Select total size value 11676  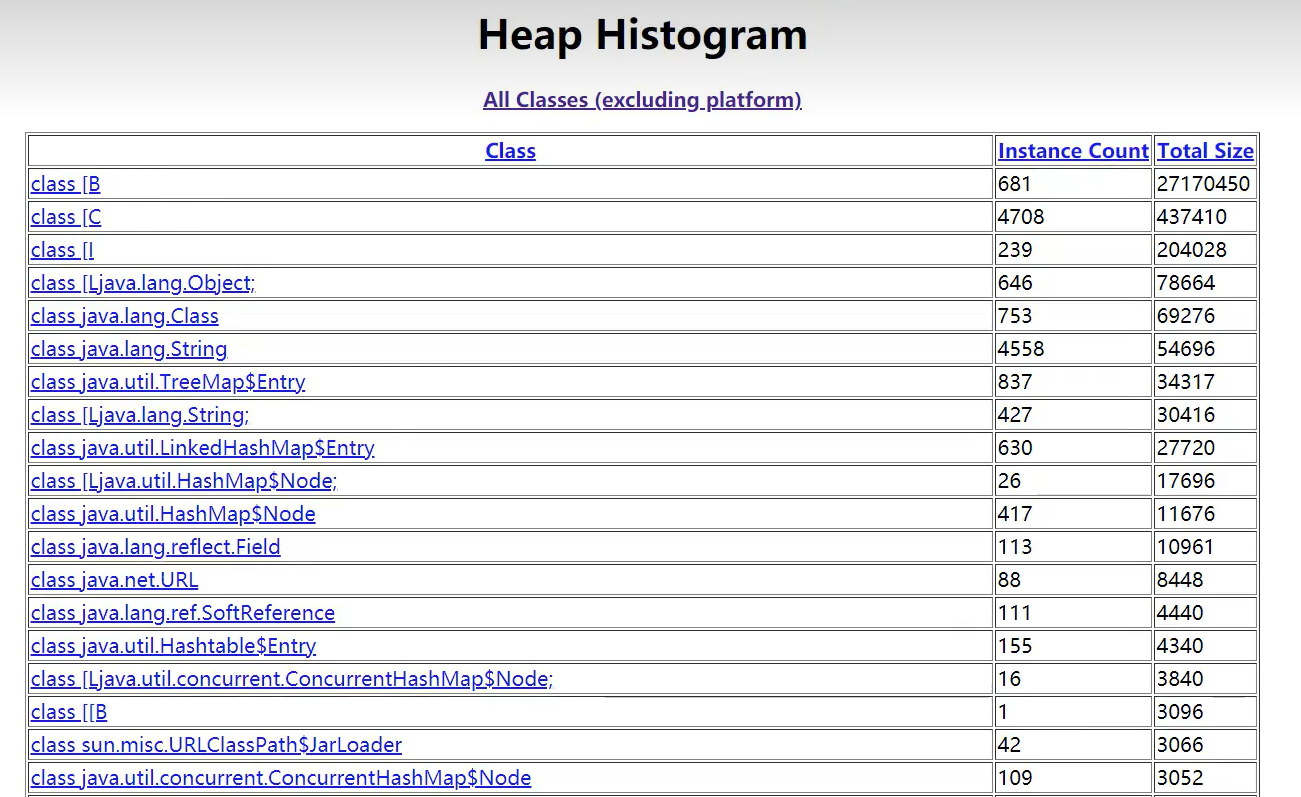click(1186, 514)
